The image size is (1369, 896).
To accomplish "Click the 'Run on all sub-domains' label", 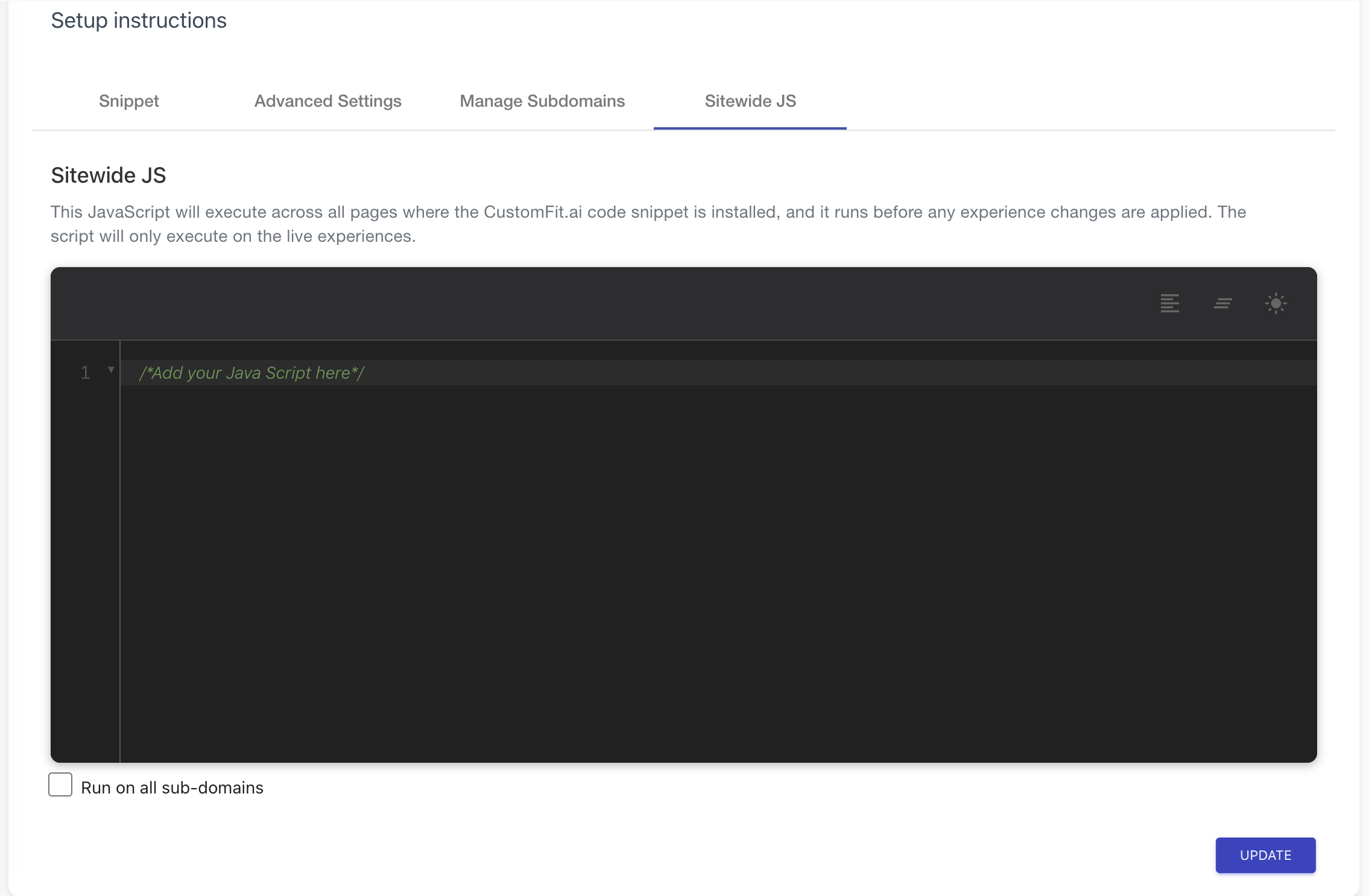I will tap(172, 787).
